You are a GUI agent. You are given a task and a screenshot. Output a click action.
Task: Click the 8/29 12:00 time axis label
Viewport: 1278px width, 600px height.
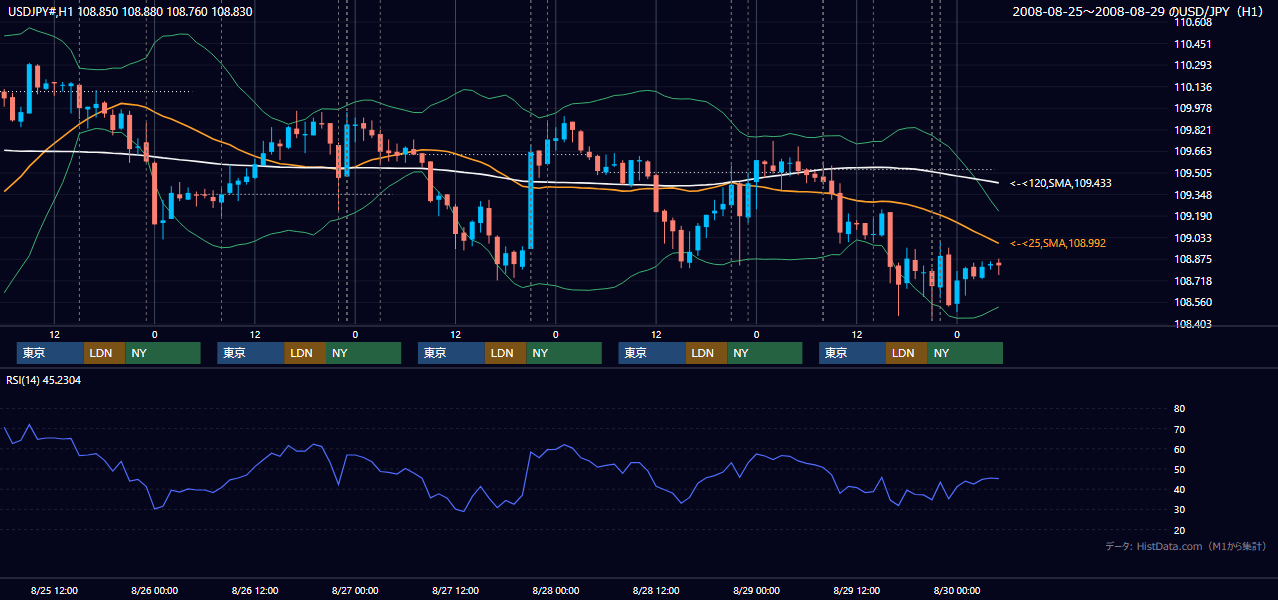(856, 590)
